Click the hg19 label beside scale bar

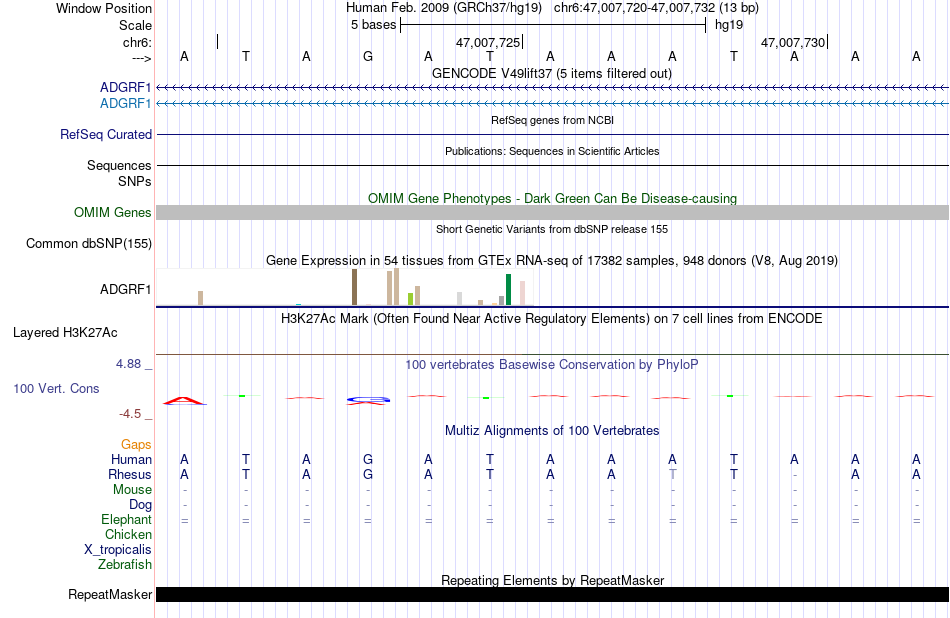pyautogui.click(x=729, y=25)
